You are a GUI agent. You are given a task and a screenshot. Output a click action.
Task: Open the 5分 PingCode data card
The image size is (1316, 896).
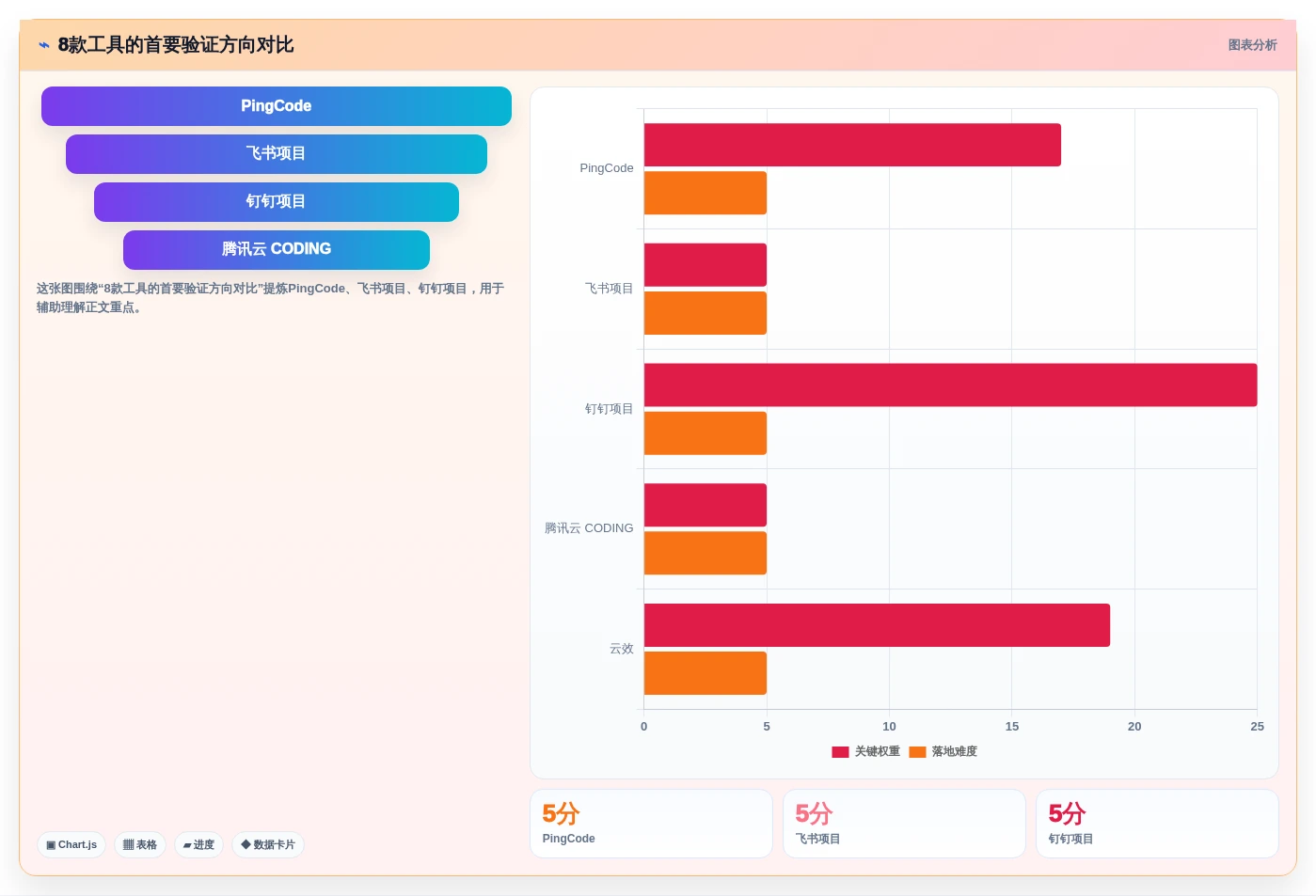pyautogui.click(x=651, y=824)
